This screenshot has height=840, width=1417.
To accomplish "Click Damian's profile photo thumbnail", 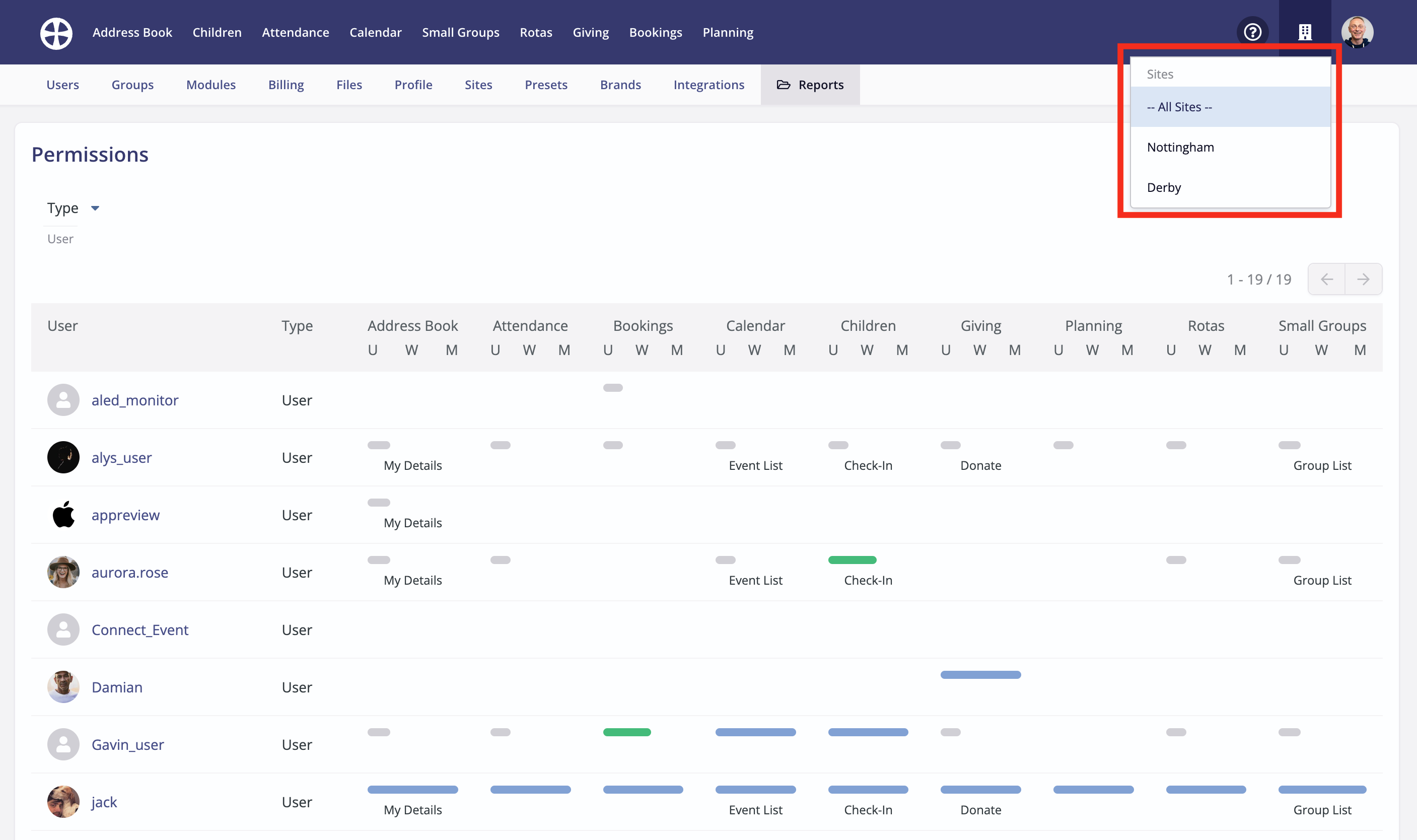I will click(63, 686).
